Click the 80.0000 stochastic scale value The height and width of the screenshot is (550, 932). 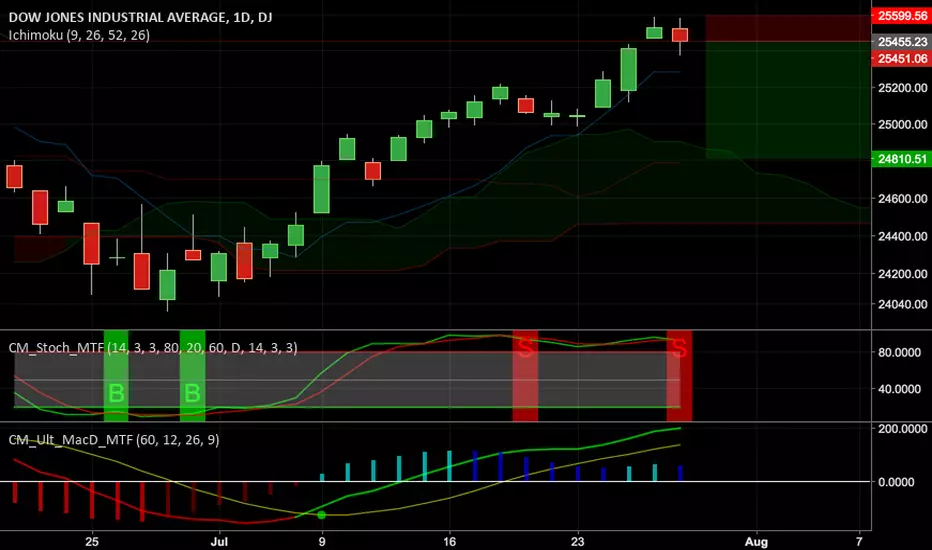(899, 353)
